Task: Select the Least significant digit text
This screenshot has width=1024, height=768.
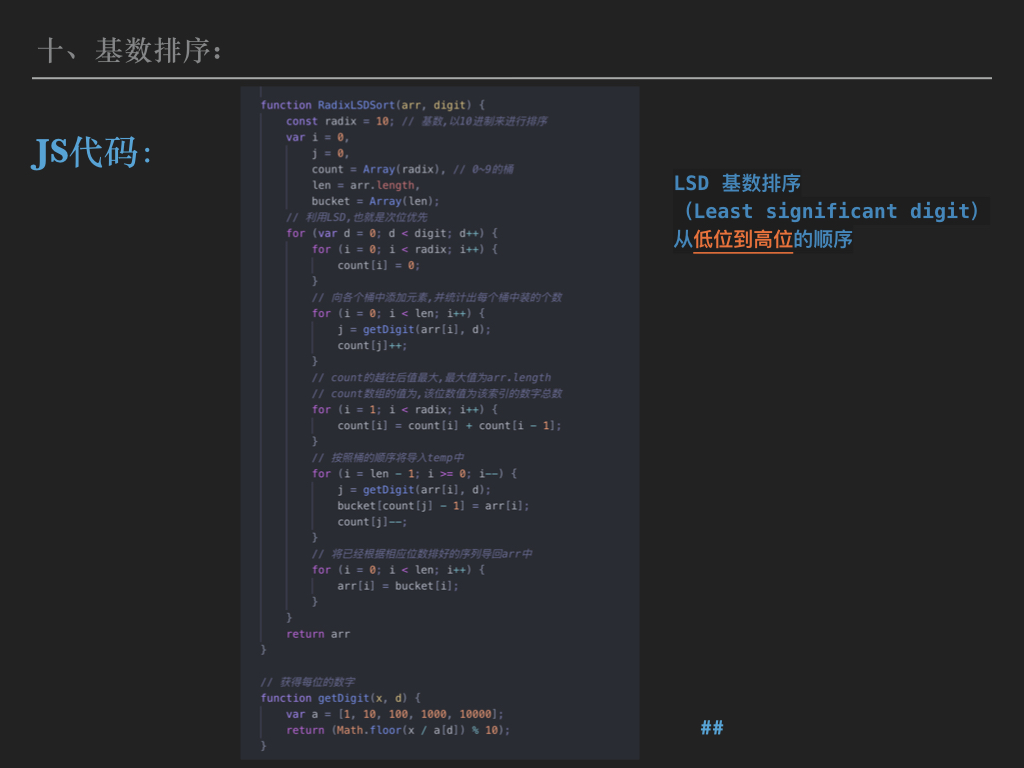Action: pyautogui.click(x=830, y=211)
